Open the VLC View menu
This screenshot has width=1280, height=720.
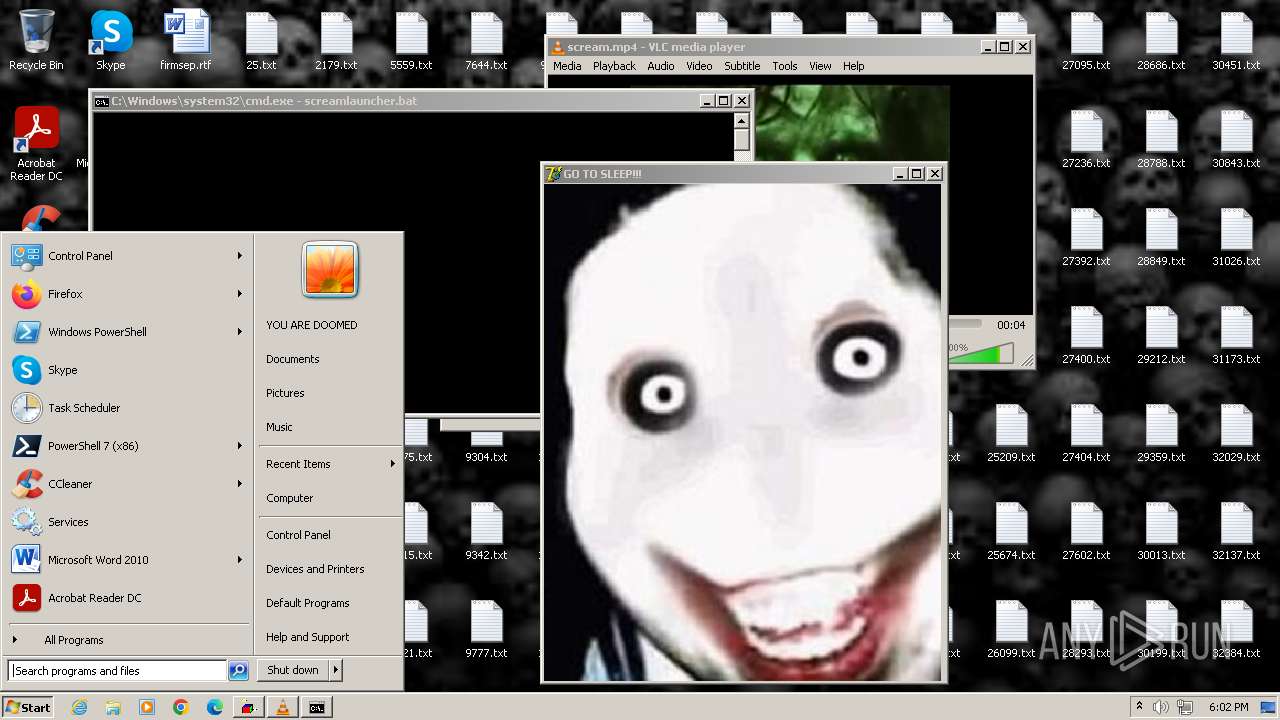point(820,66)
